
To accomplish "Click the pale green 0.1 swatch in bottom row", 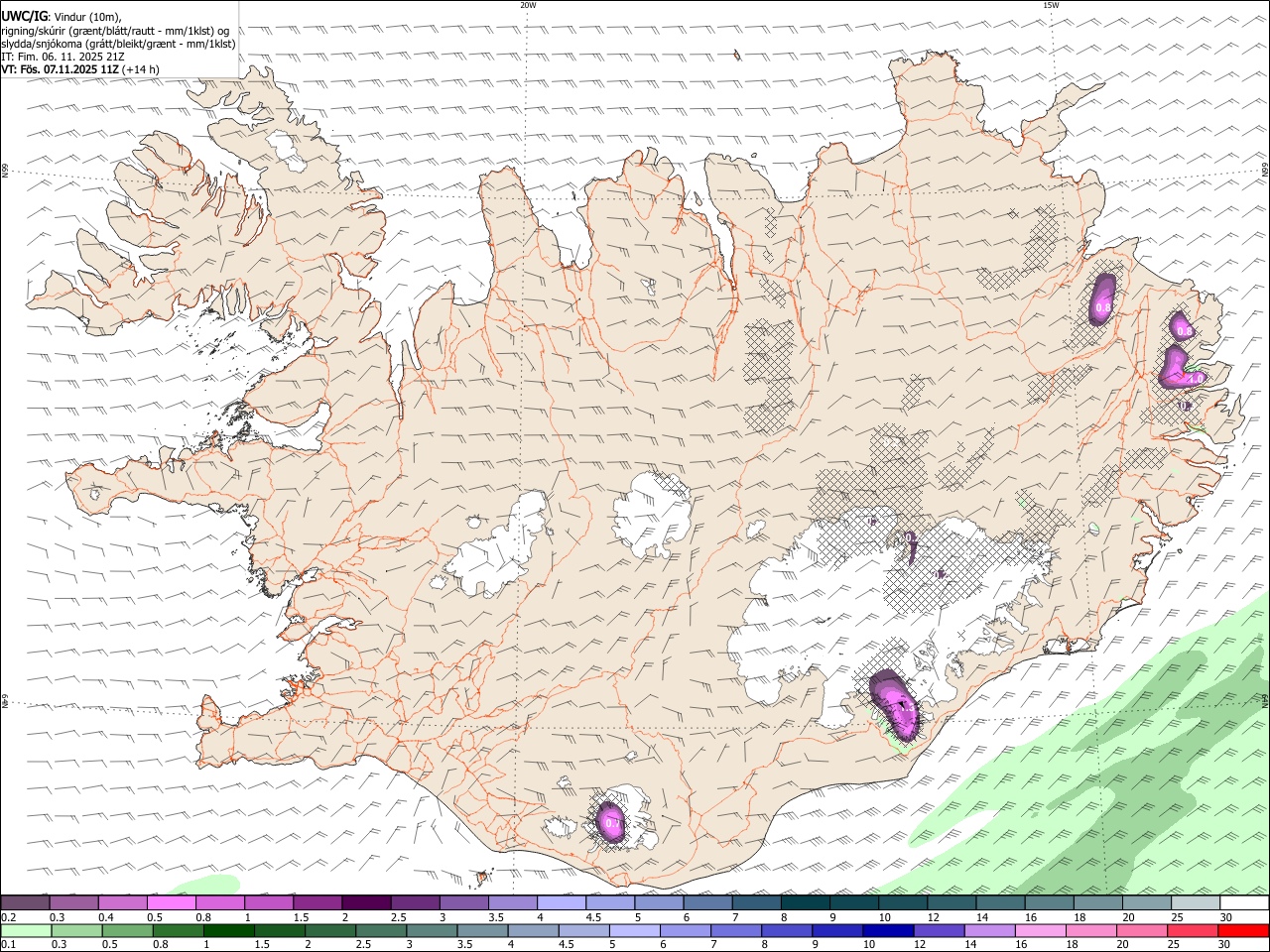I will pos(27,930).
